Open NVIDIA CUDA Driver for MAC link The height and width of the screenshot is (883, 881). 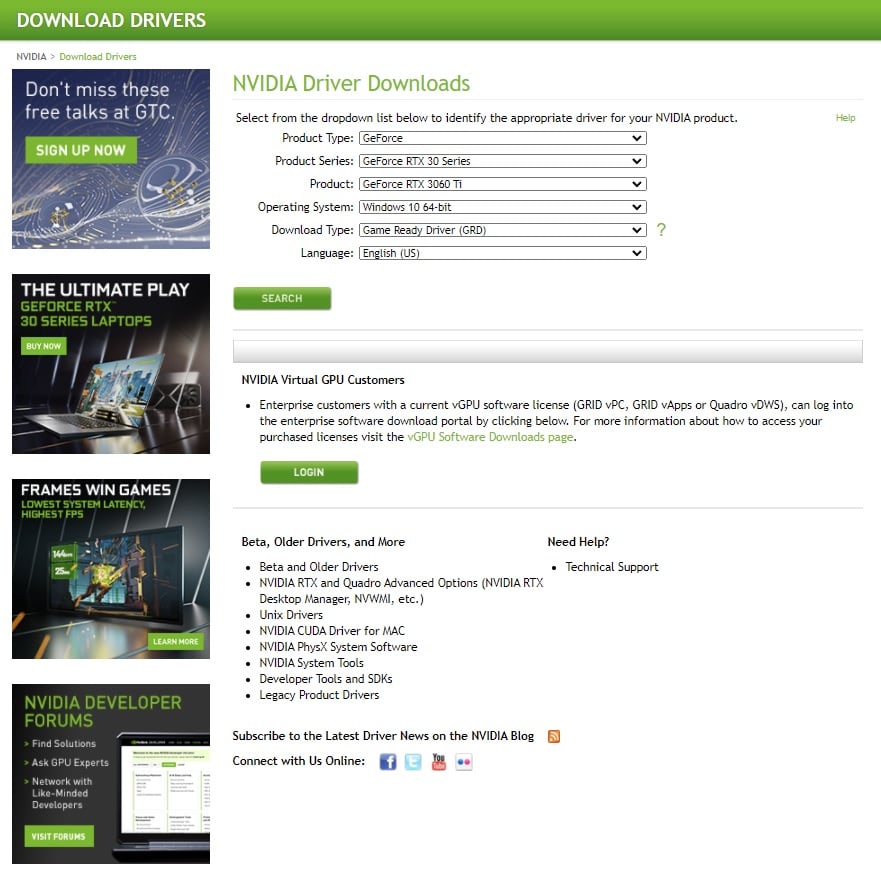pyautogui.click(x=332, y=631)
